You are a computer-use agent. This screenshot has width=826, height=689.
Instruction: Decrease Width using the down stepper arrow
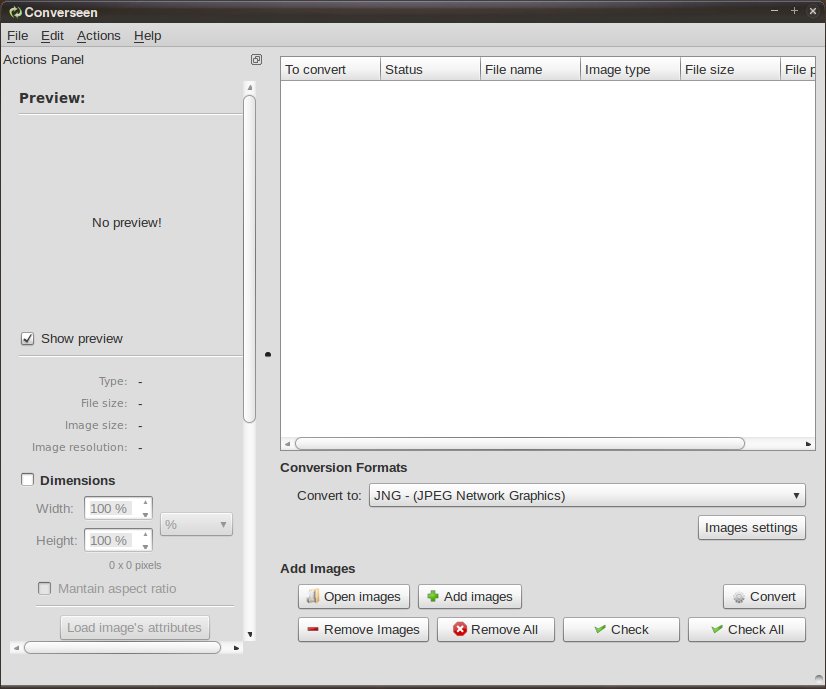point(145,515)
